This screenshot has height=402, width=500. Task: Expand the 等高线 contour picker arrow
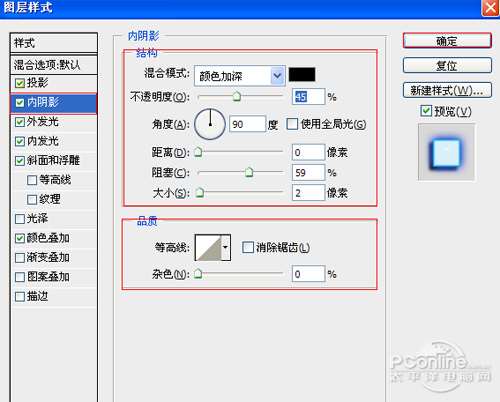[226, 247]
